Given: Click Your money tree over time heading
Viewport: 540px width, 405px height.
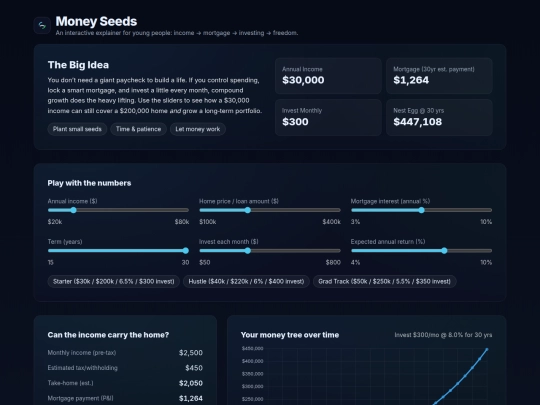Looking at the screenshot, I should click(290, 335).
